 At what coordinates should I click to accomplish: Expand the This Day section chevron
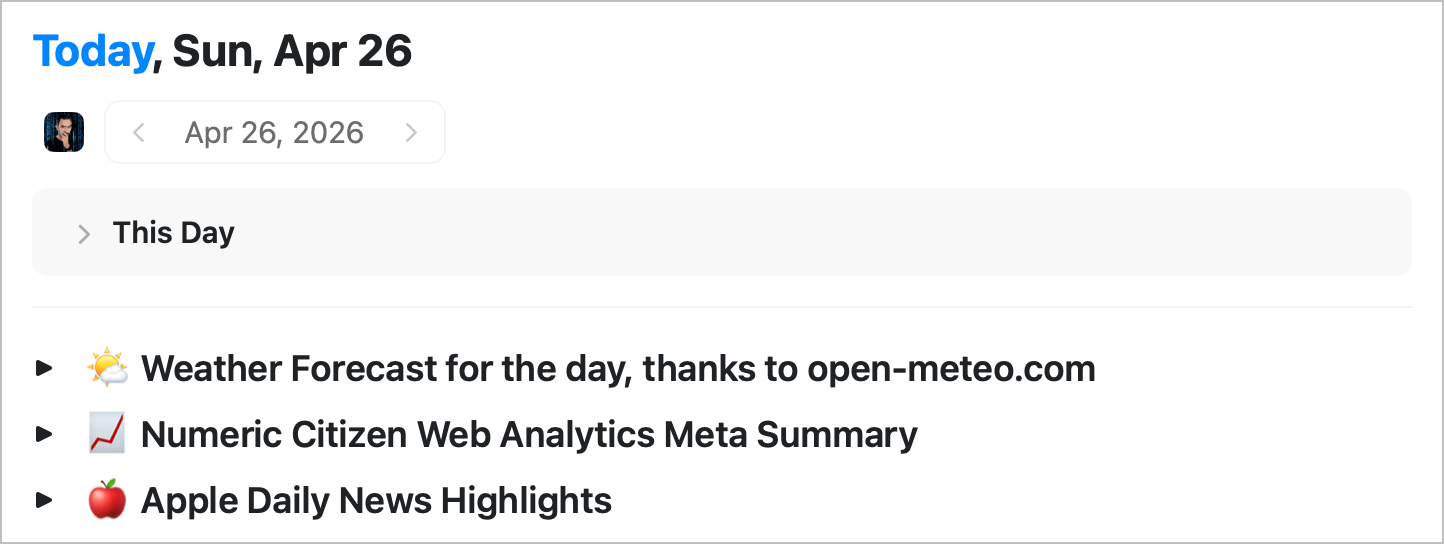tap(84, 234)
